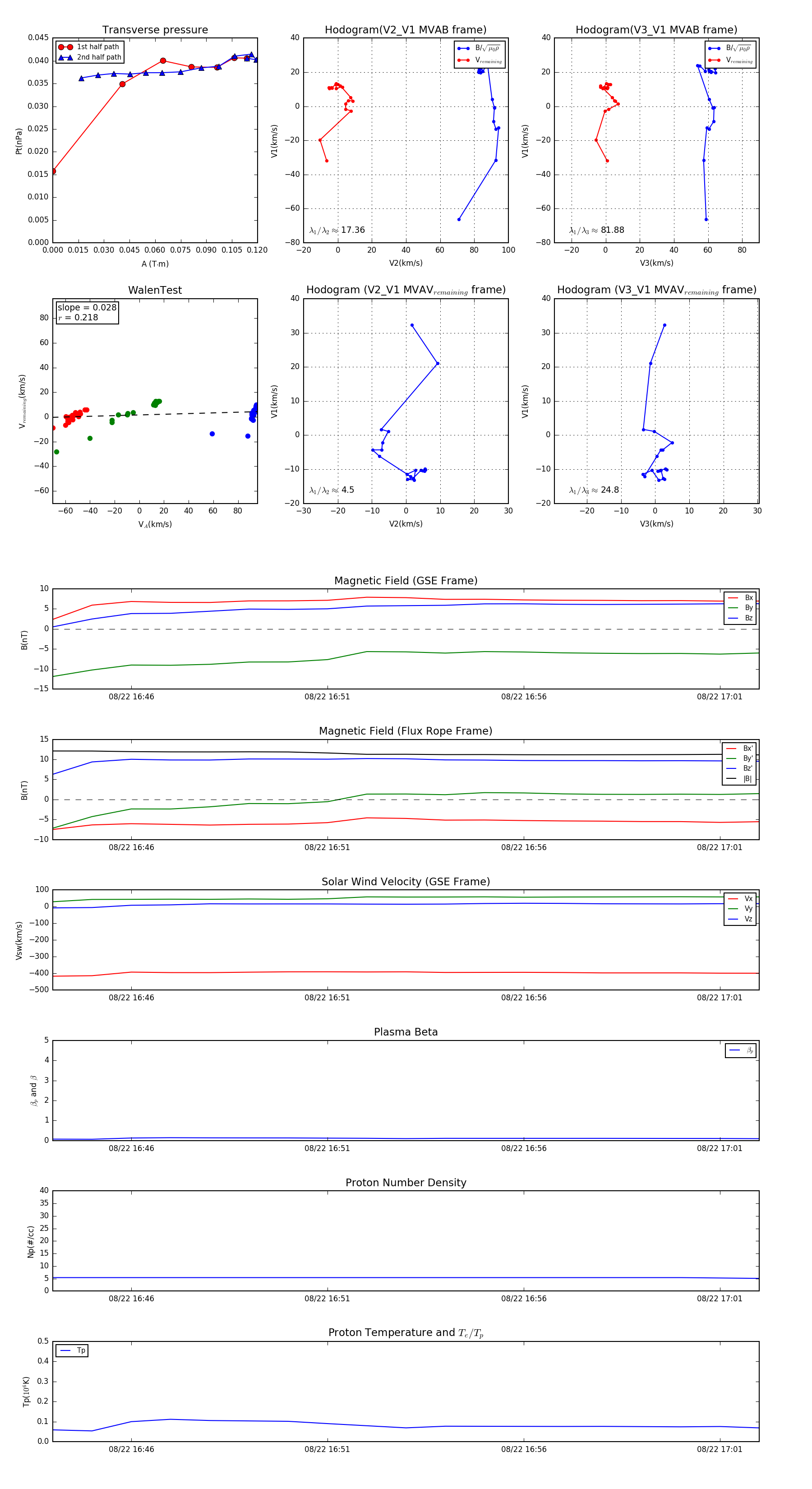Click the 'Np(#/cc)' y-axis label

click(x=31, y=1241)
